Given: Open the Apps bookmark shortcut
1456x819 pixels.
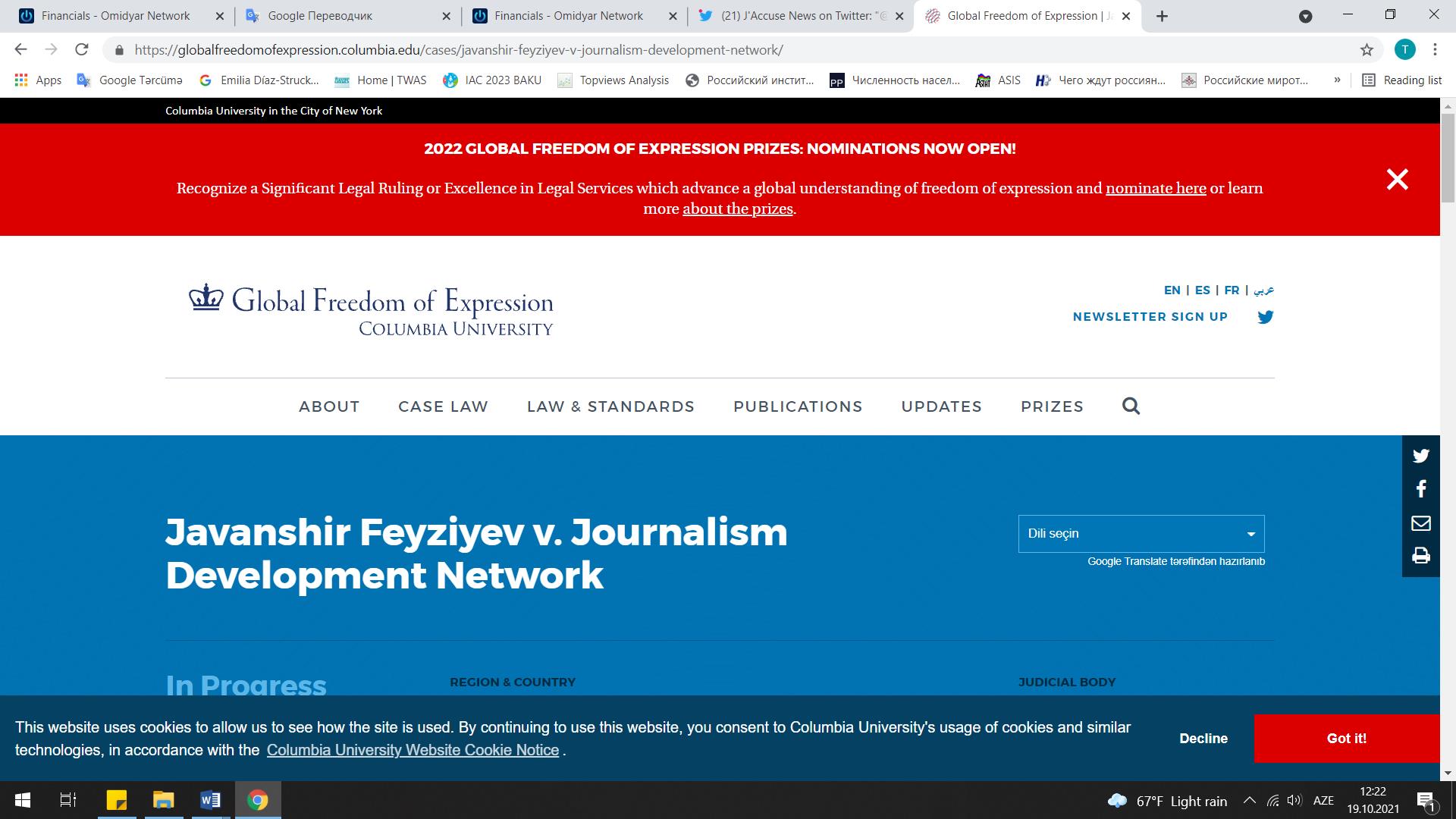Looking at the screenshot, I should (38, 80).
